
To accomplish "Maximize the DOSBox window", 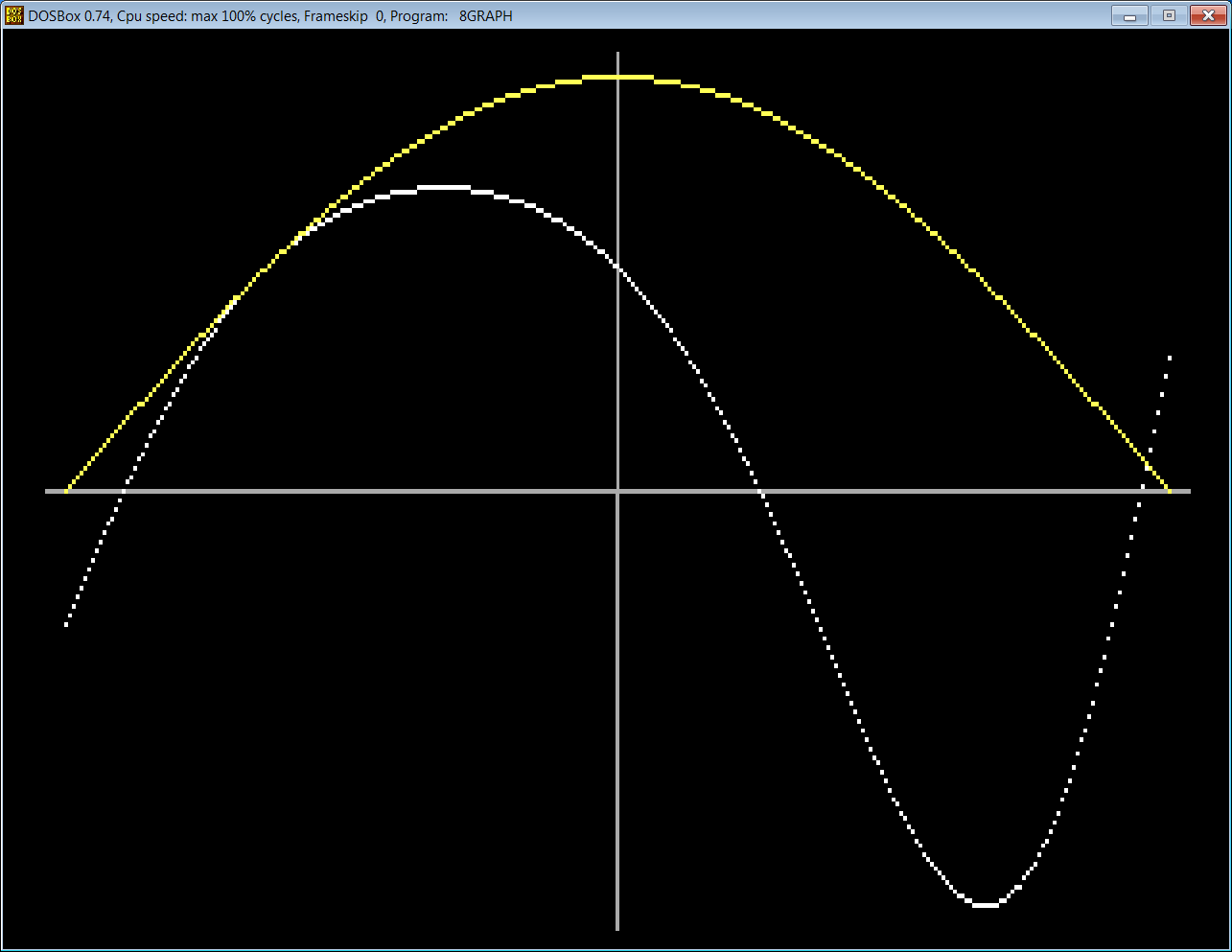I will click(x=1169, y=15).
